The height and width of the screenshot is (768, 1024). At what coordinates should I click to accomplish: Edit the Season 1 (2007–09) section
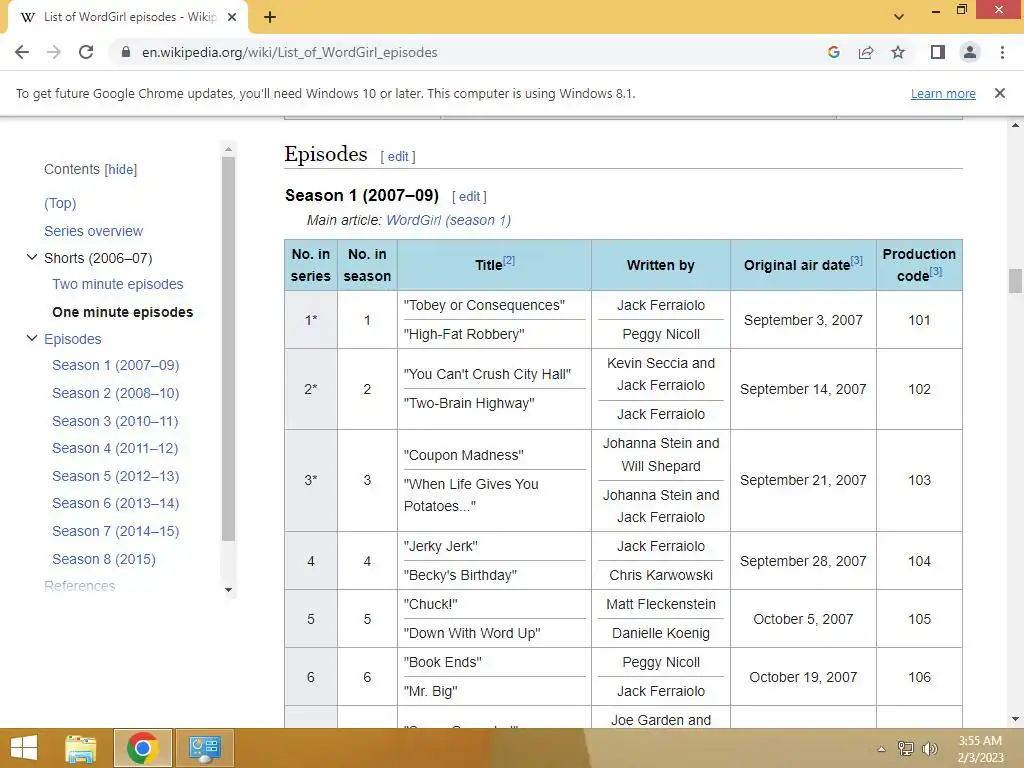coord(469,197)
